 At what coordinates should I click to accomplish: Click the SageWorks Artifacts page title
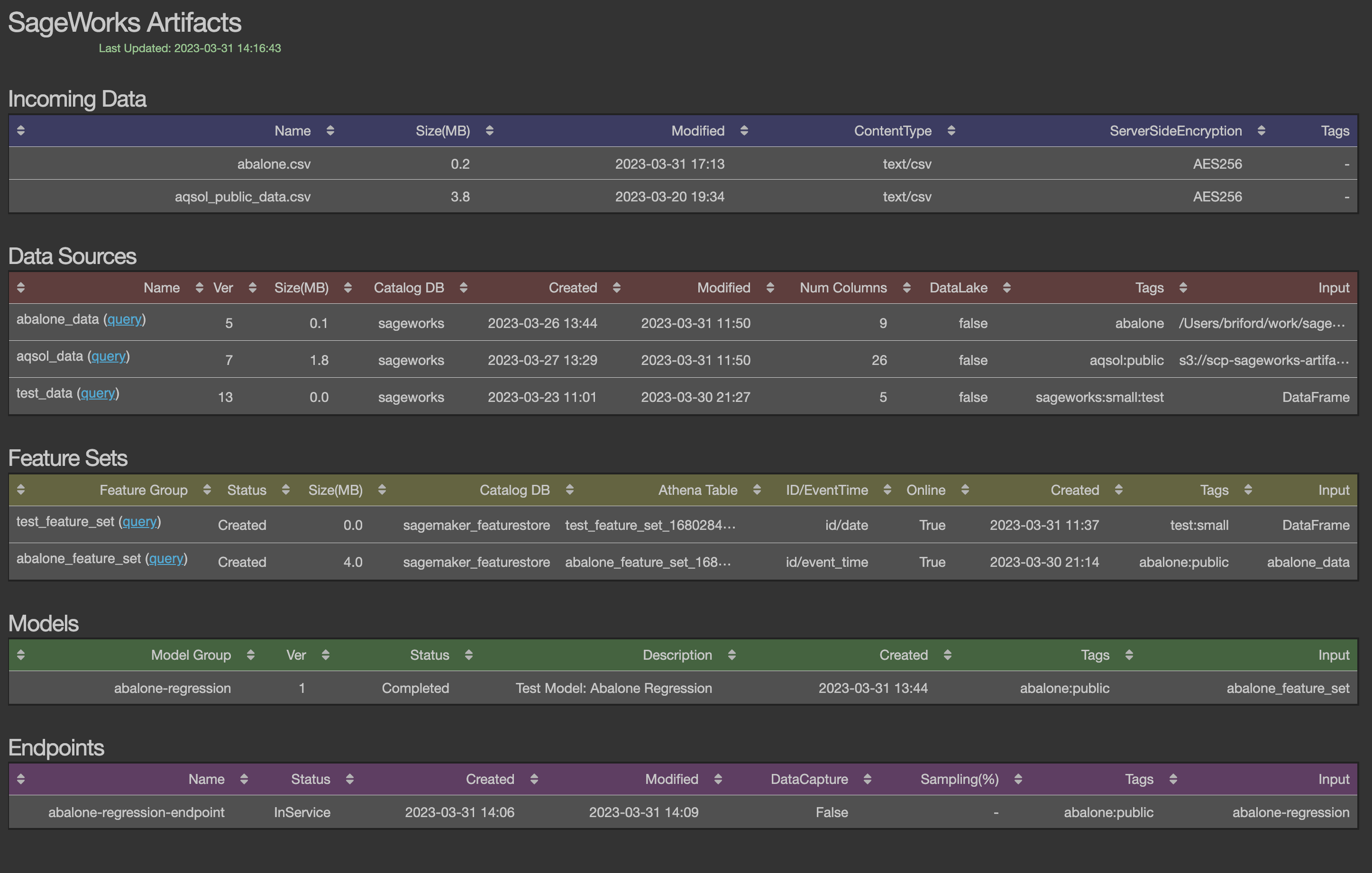[x=125, y=23]
